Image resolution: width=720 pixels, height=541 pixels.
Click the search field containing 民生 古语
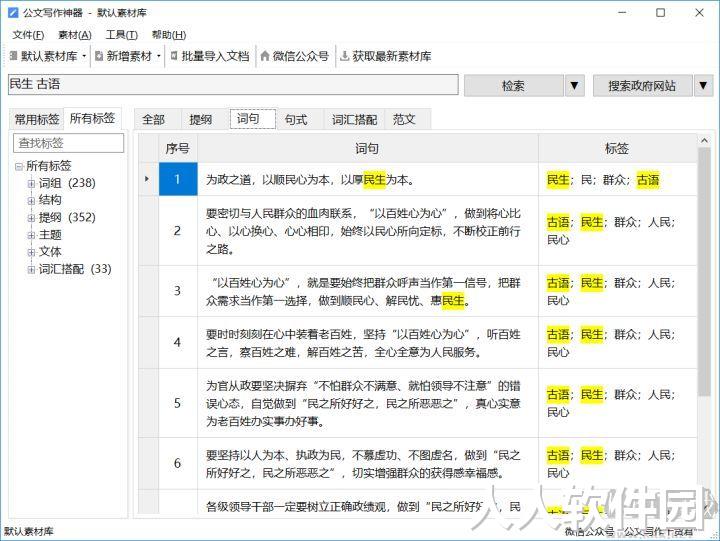[233, 85]
